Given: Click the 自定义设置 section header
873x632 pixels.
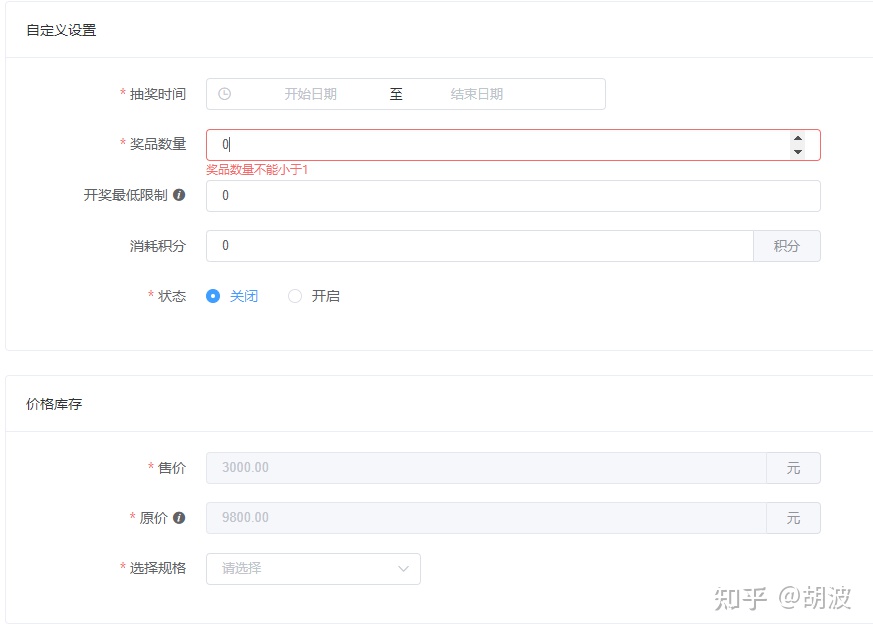Looking at the screenshot, I should tap(61, 30).
